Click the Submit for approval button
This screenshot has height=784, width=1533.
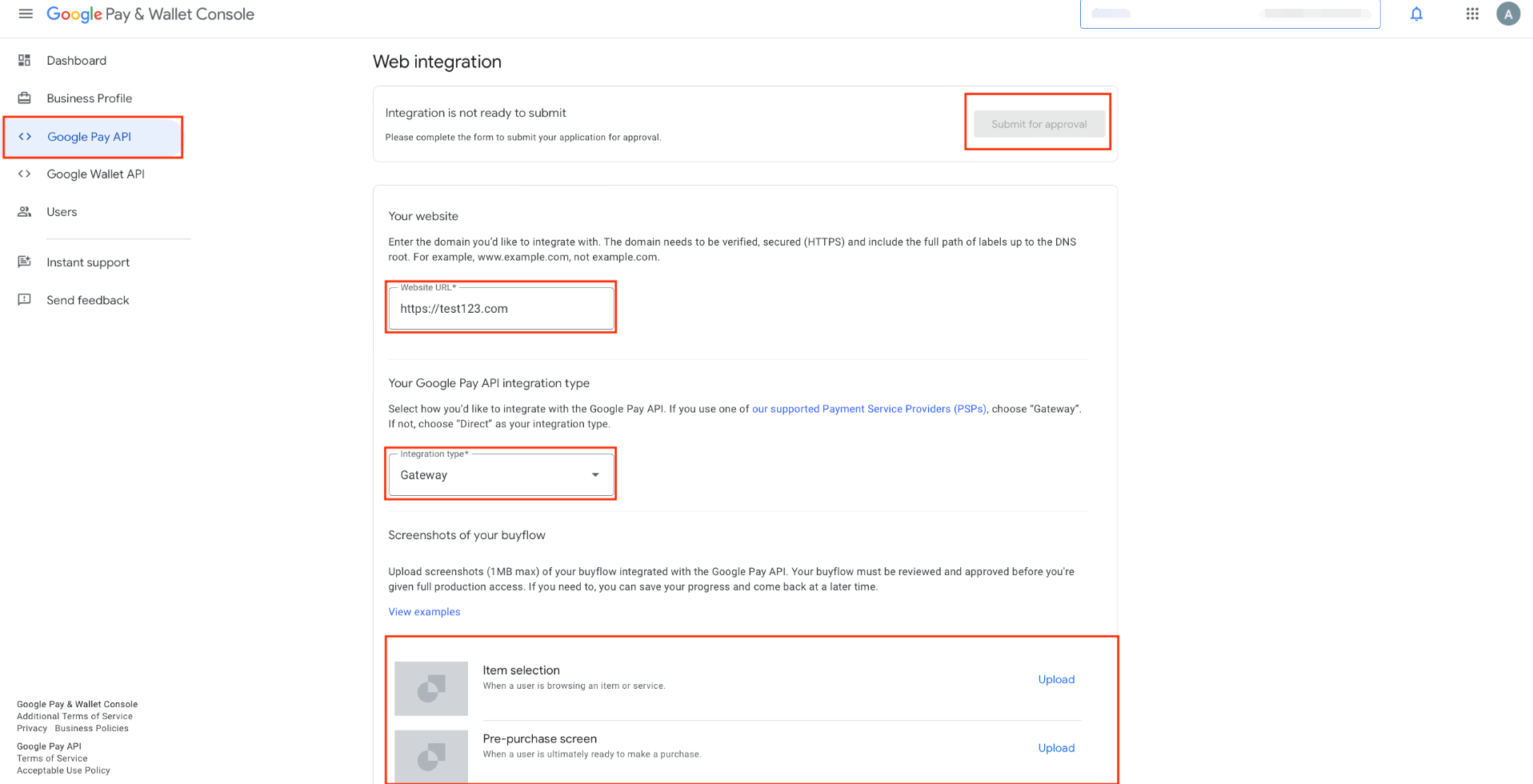tap(1039, 124)
